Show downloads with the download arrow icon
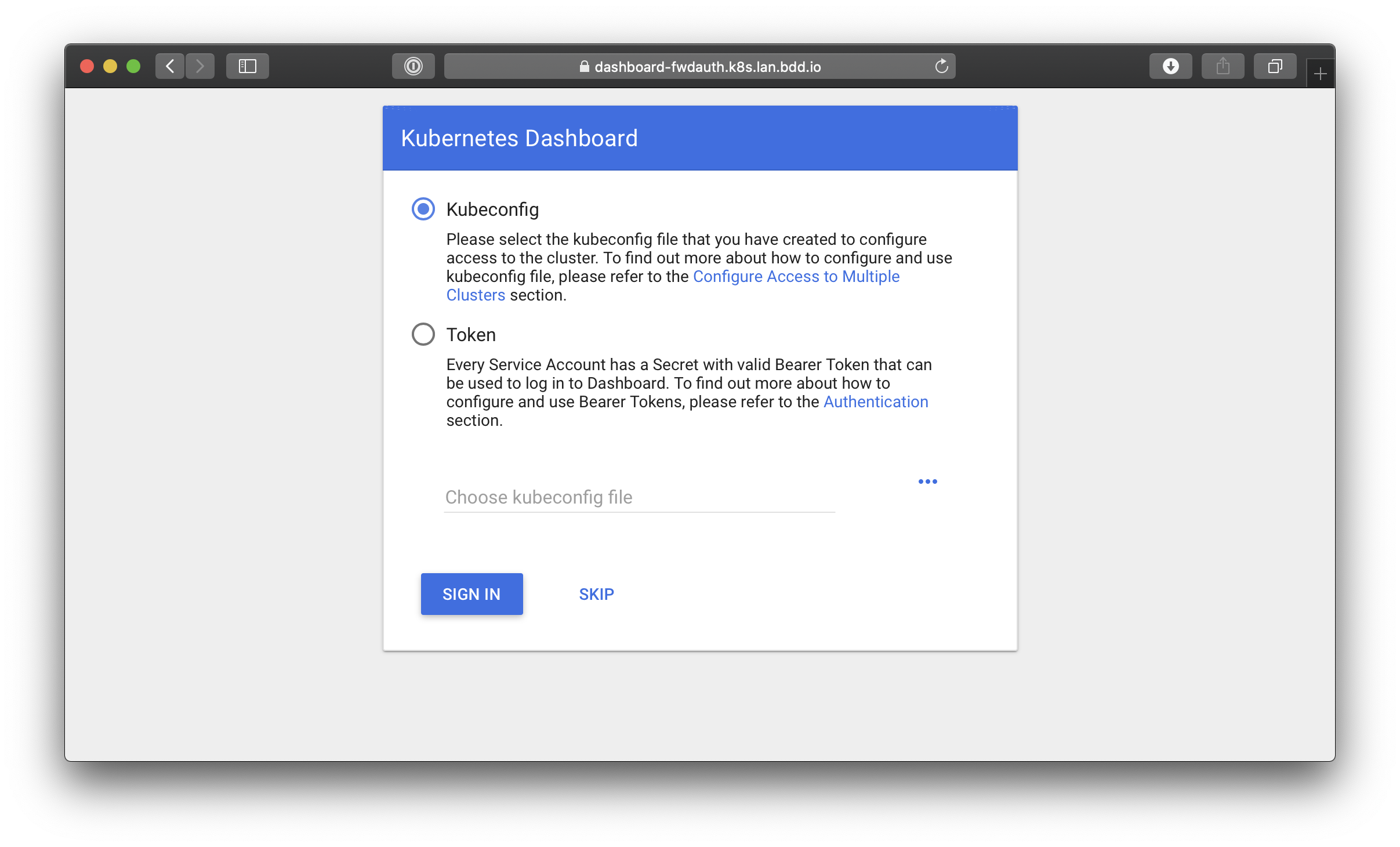 point(1171,66)
